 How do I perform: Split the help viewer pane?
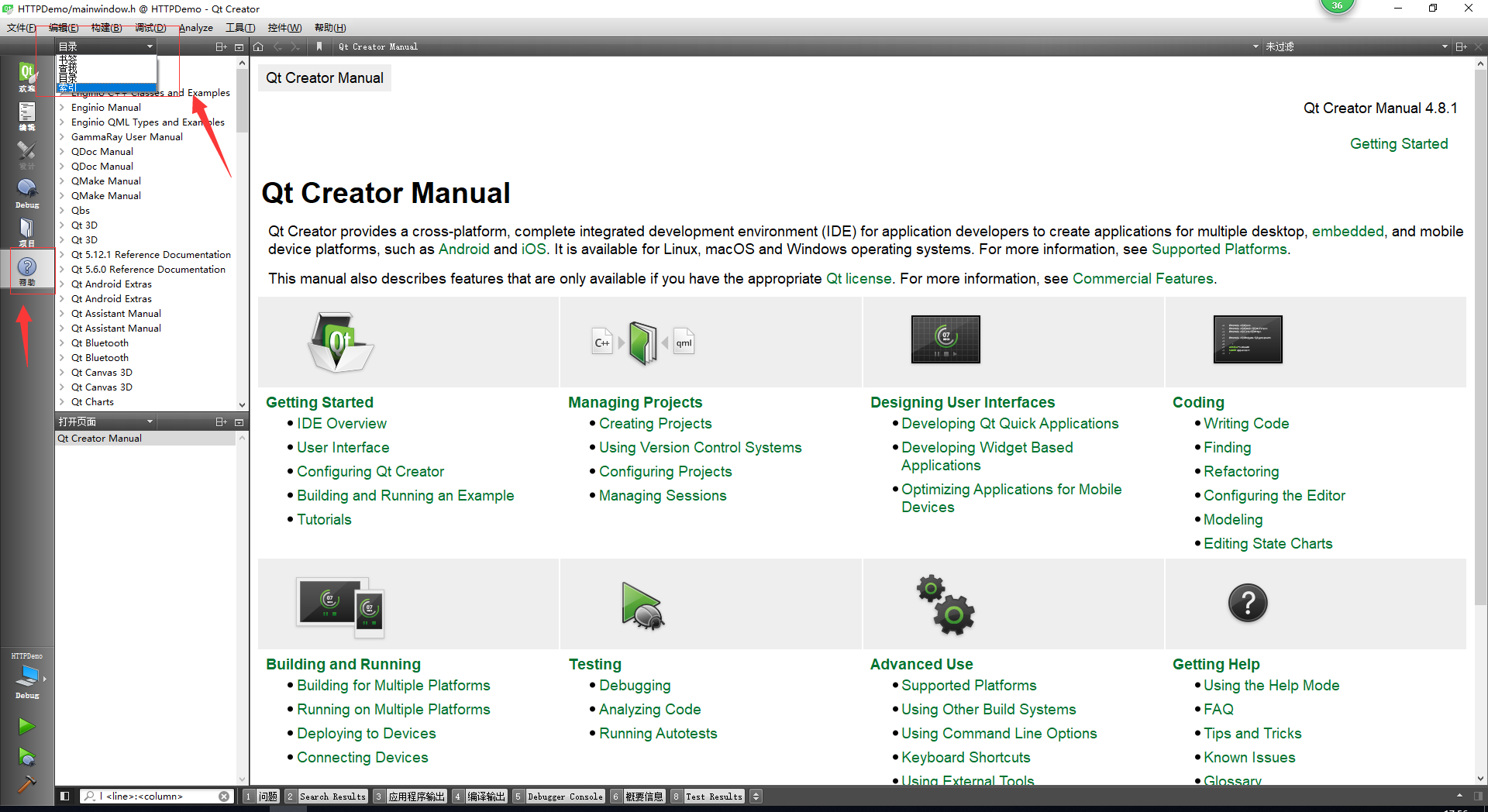click(x=1461, y=46)
